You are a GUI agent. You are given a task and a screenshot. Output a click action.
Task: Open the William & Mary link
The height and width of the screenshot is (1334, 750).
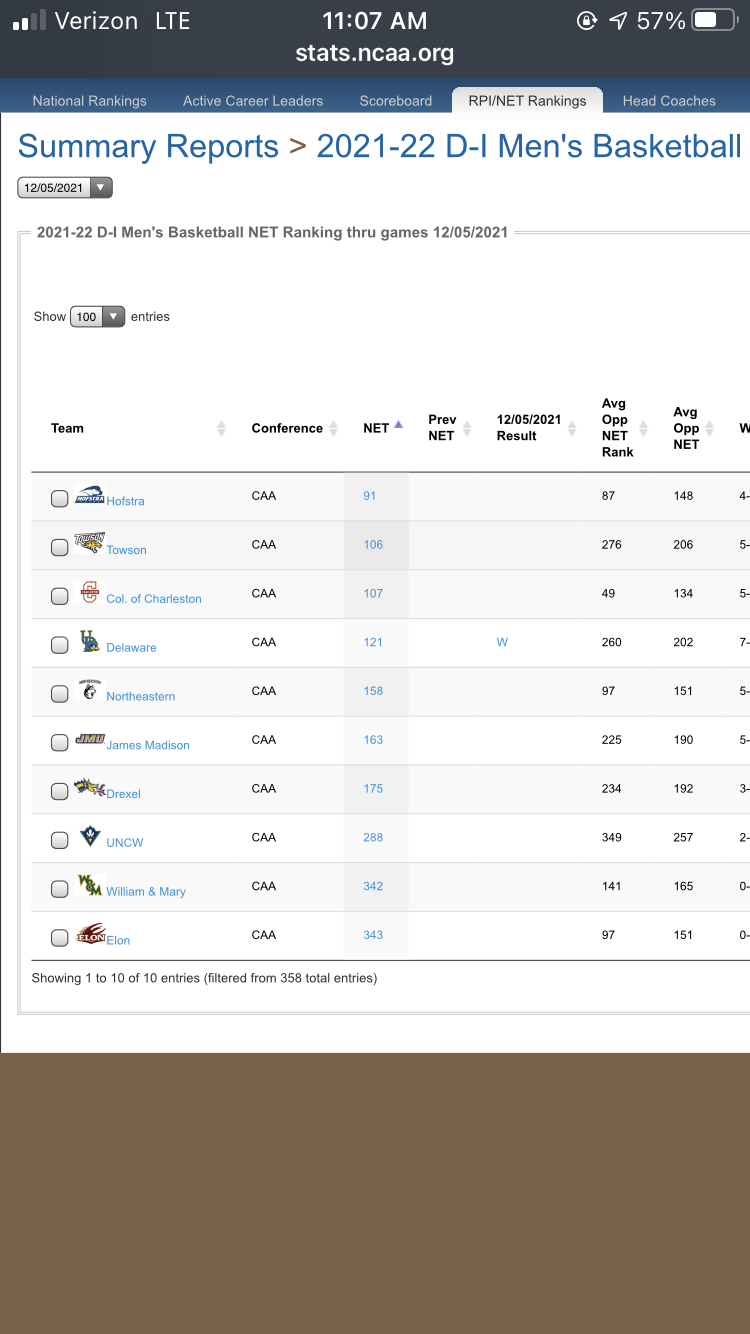[x=146, y=892]
